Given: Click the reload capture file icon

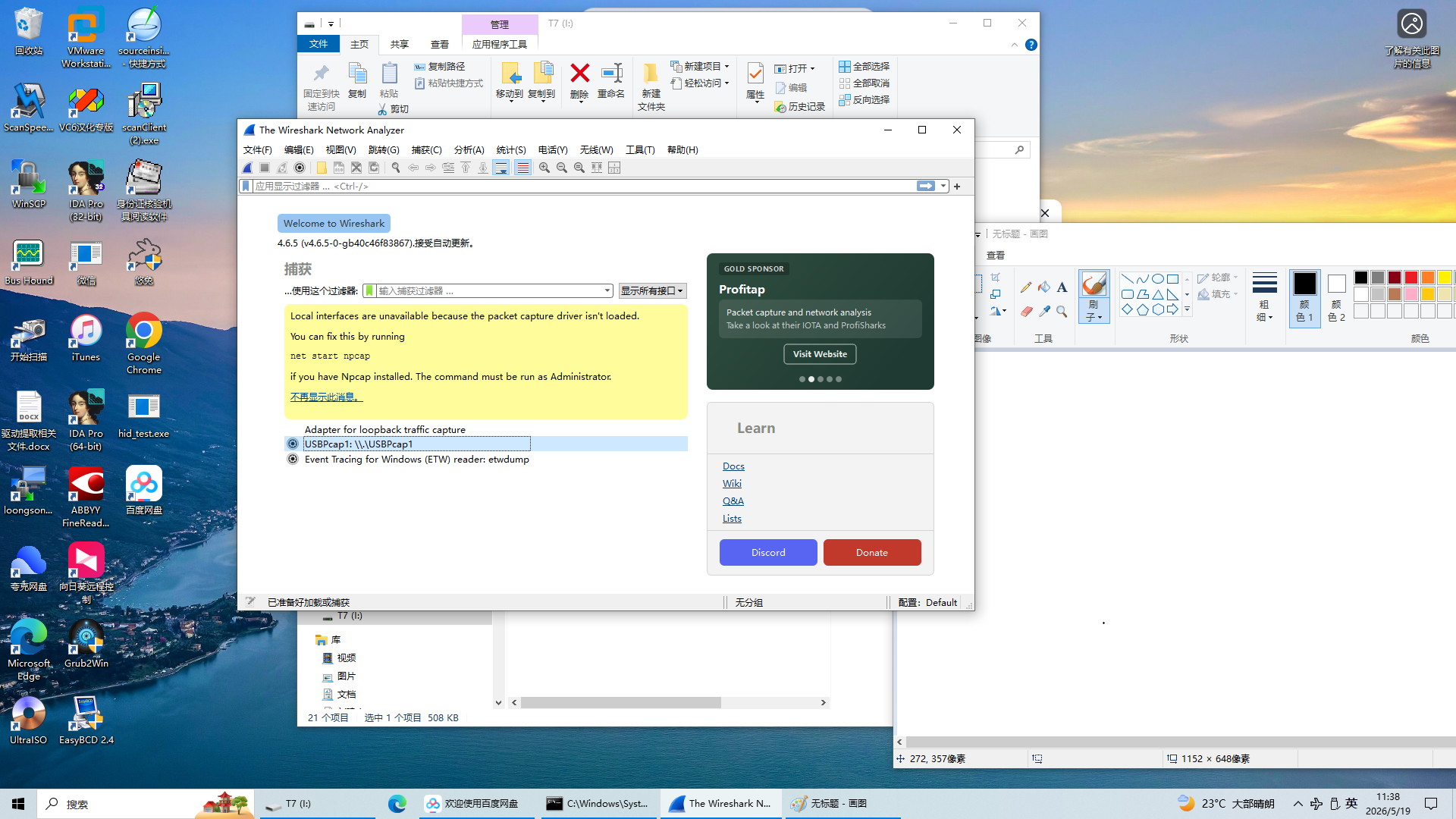Looking at the screenshot, I should pos(374,168).
